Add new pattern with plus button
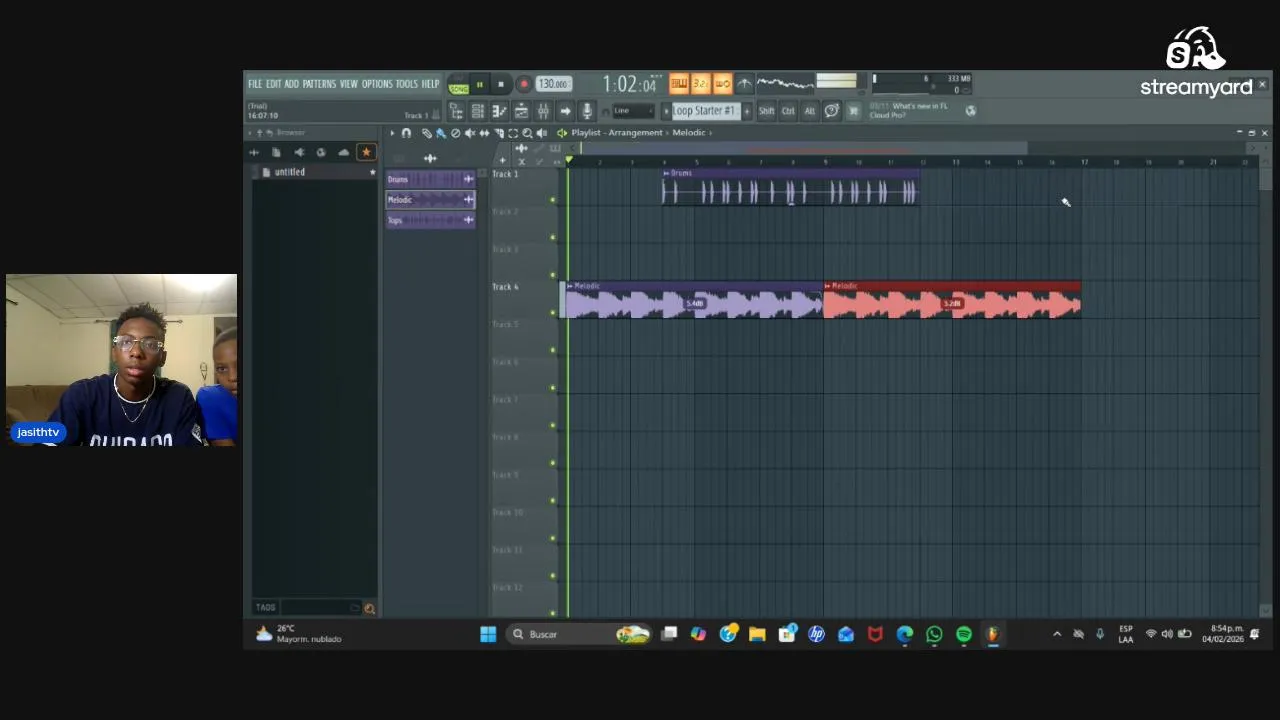Viewport: 1280px width, 720px height. click(747, 111)
